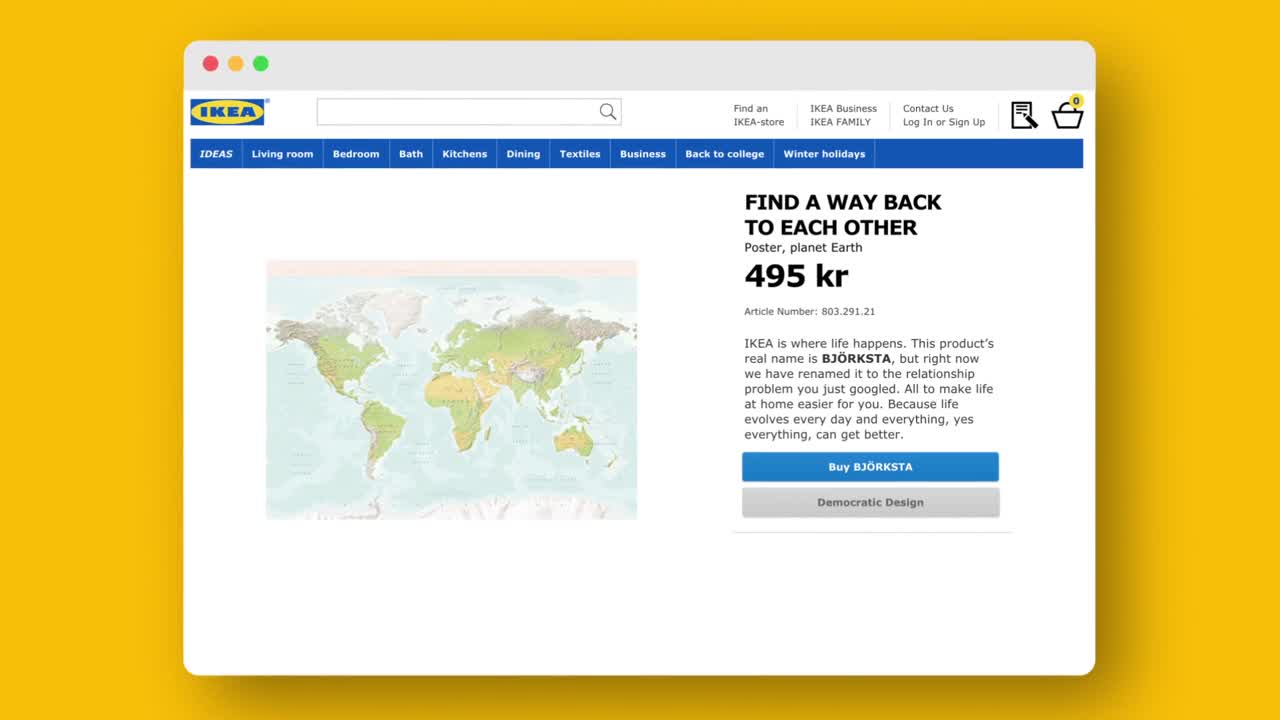Open Back to college section
The image size is (1280, 720).
coord(725,154)
